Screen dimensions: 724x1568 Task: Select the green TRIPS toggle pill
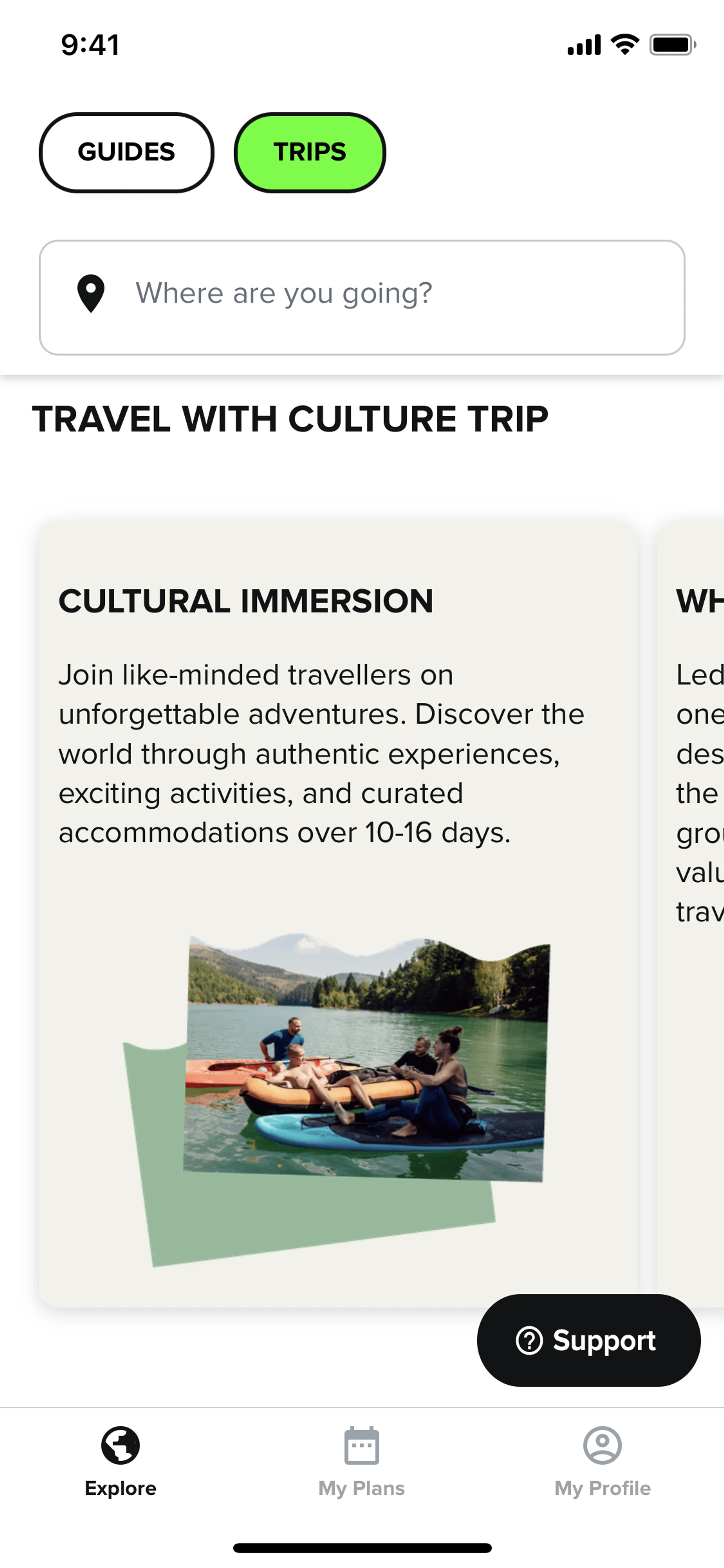(310, 152)
